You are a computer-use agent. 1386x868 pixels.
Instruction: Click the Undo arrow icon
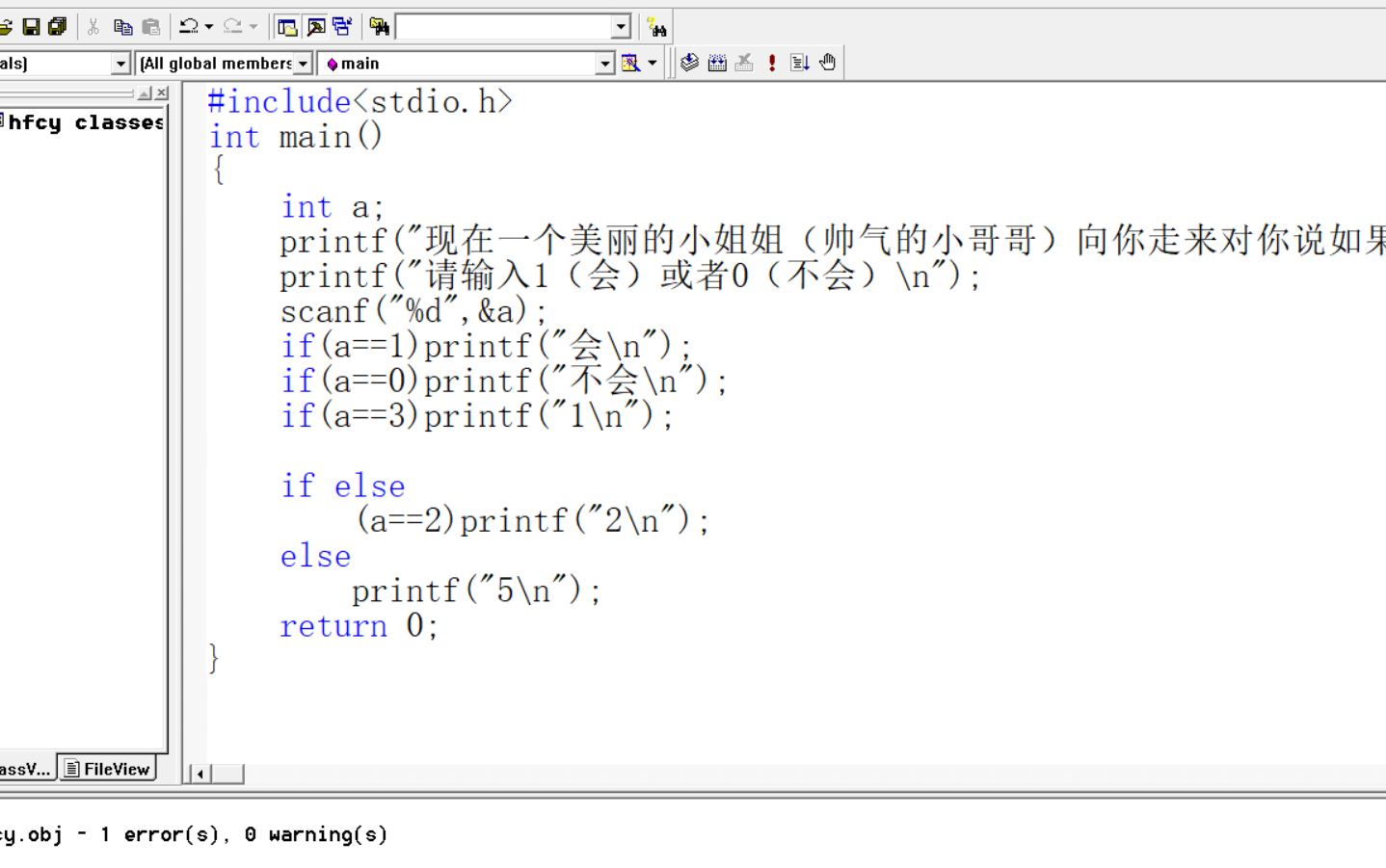click(189, 27)
